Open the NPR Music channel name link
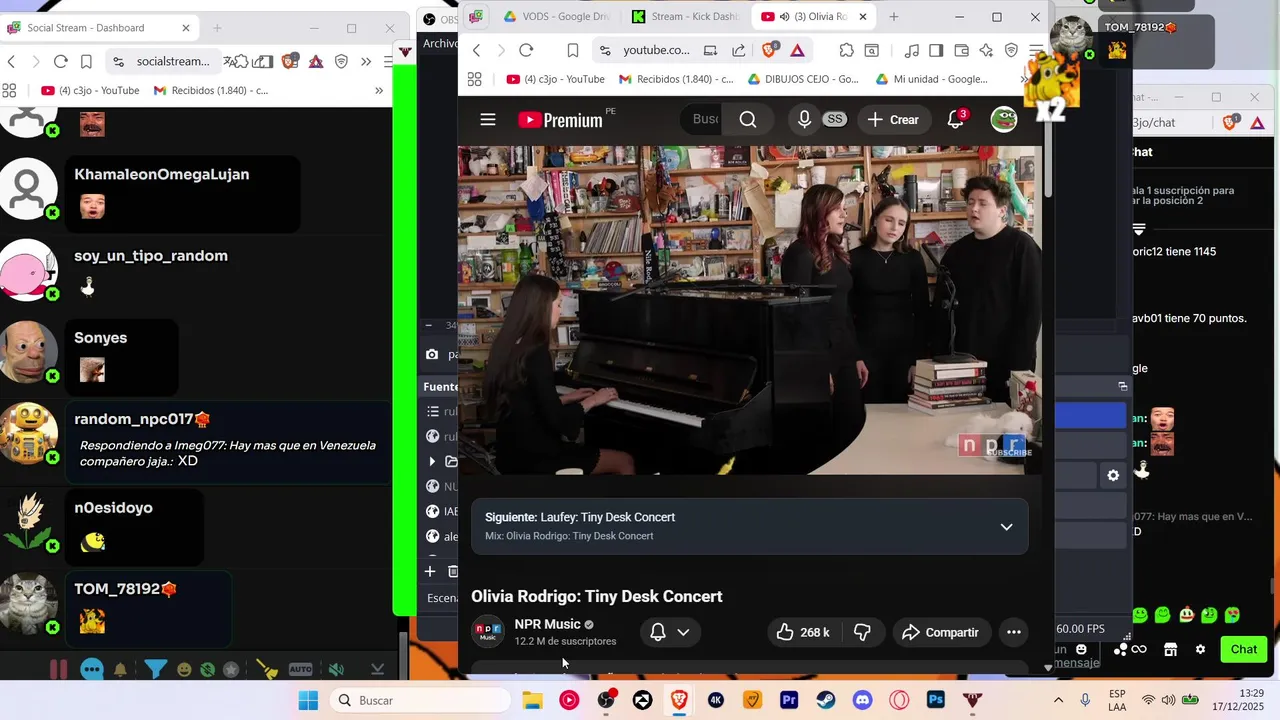 point(547,624)
